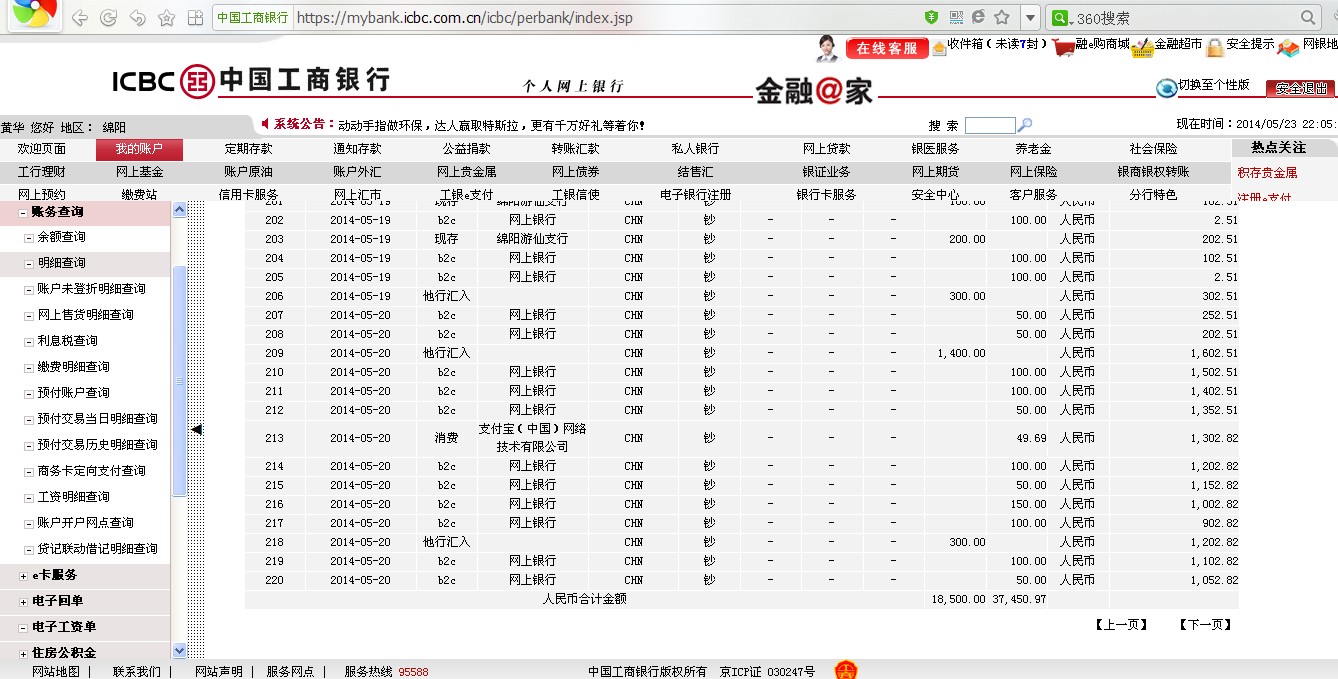The image size is (1338, 679).
Task: Expand the 电子回单 section
Action: (24, 602)
